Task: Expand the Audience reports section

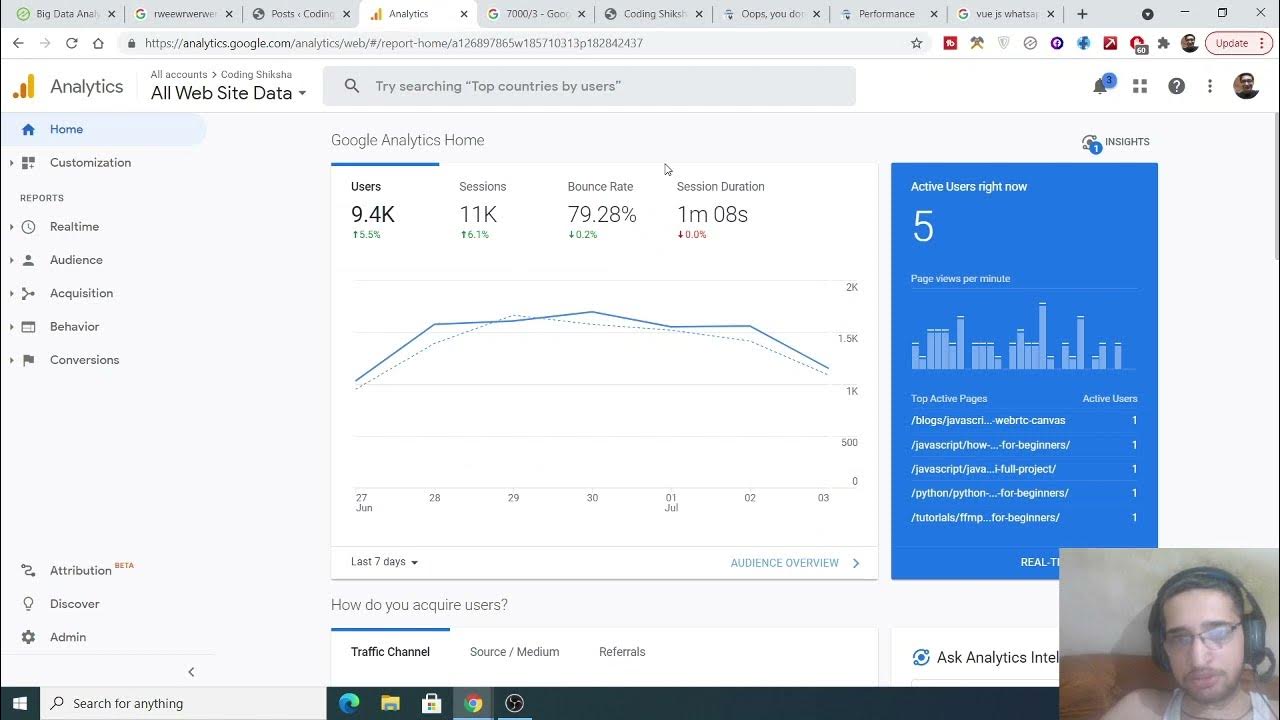Action: [x=76, y=260]
